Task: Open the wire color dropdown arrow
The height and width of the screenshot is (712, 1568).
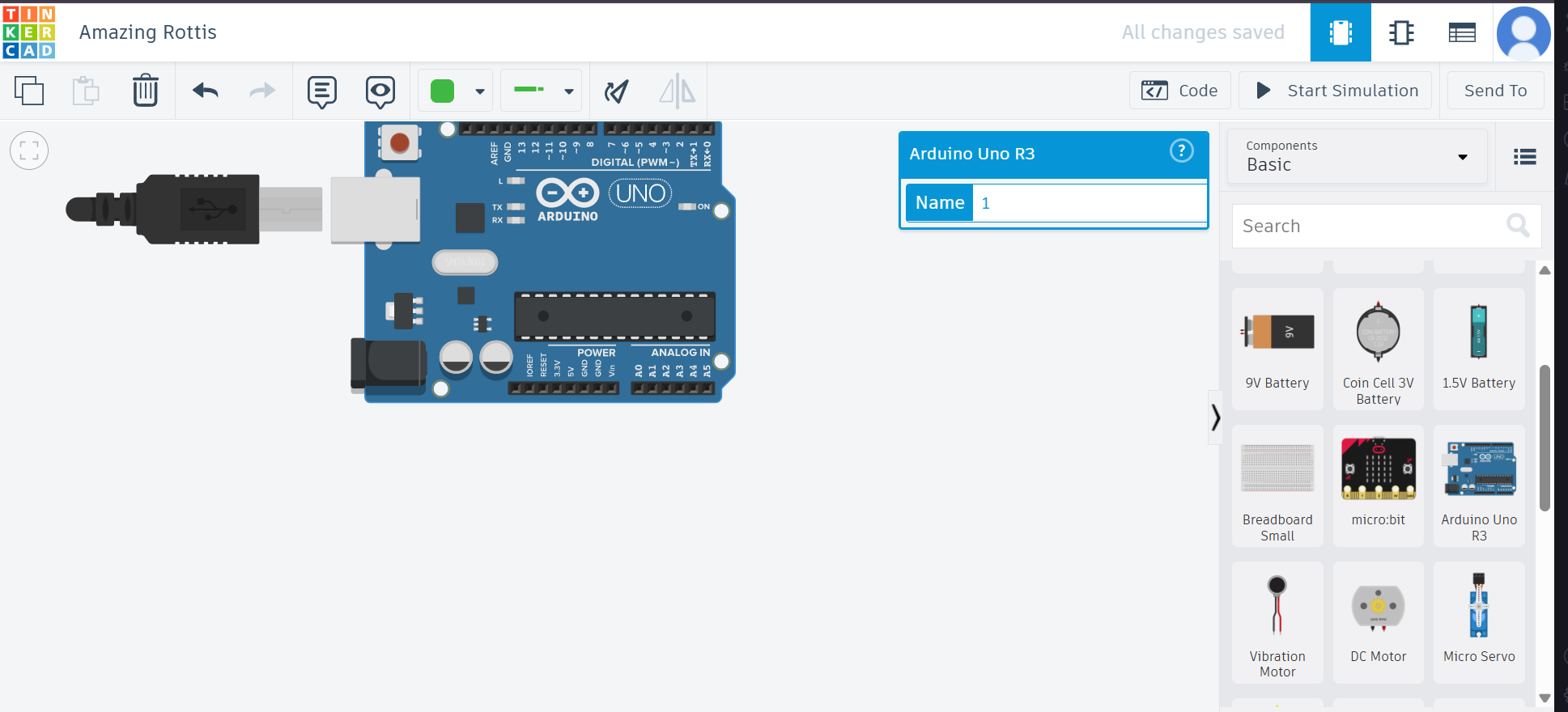Action: pos(480,91)
